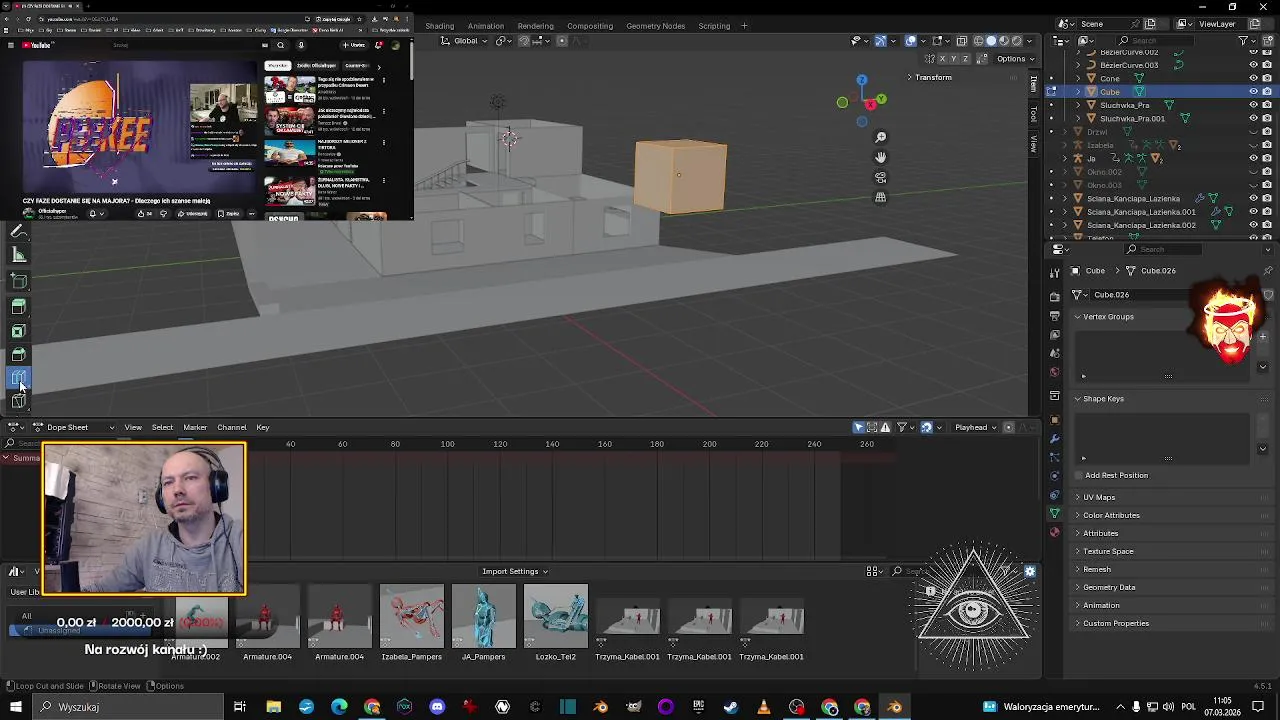1280x720 pixels.
Task: Toggle proportional editing button
Action: pos(562,41)
